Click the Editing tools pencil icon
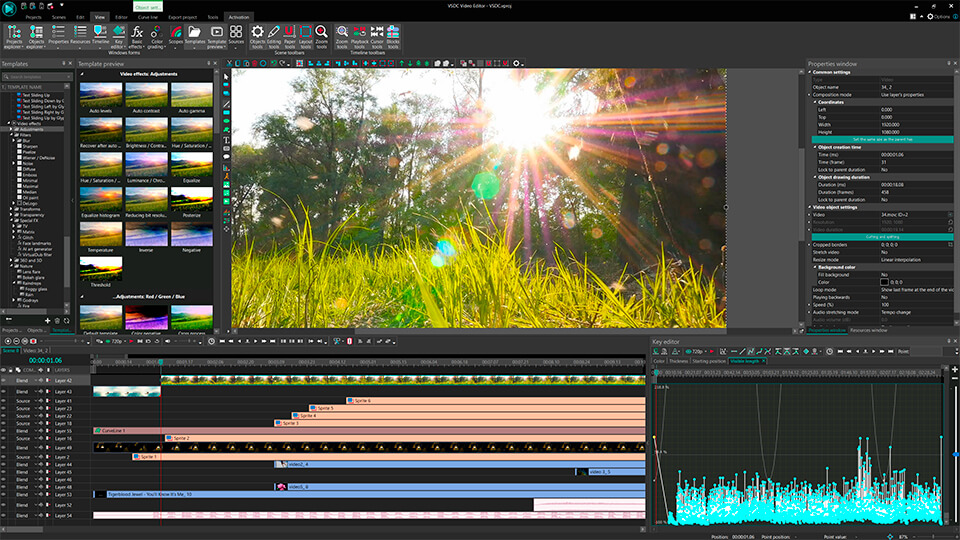 274,37
